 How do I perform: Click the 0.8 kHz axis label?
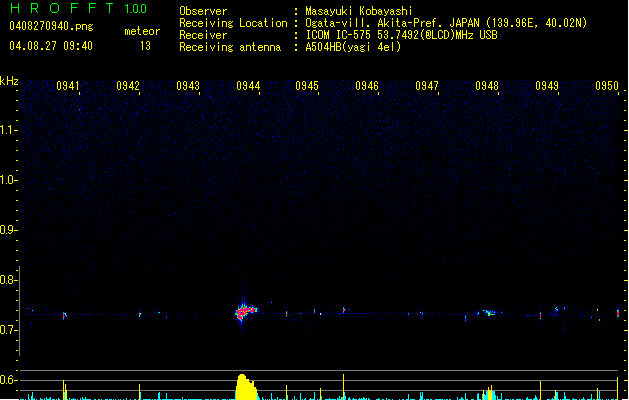click(8, 280)
